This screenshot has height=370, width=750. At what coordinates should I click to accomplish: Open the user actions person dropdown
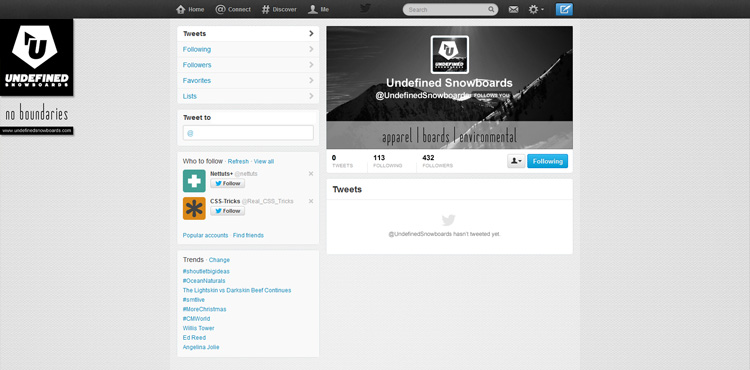(516, 161)
